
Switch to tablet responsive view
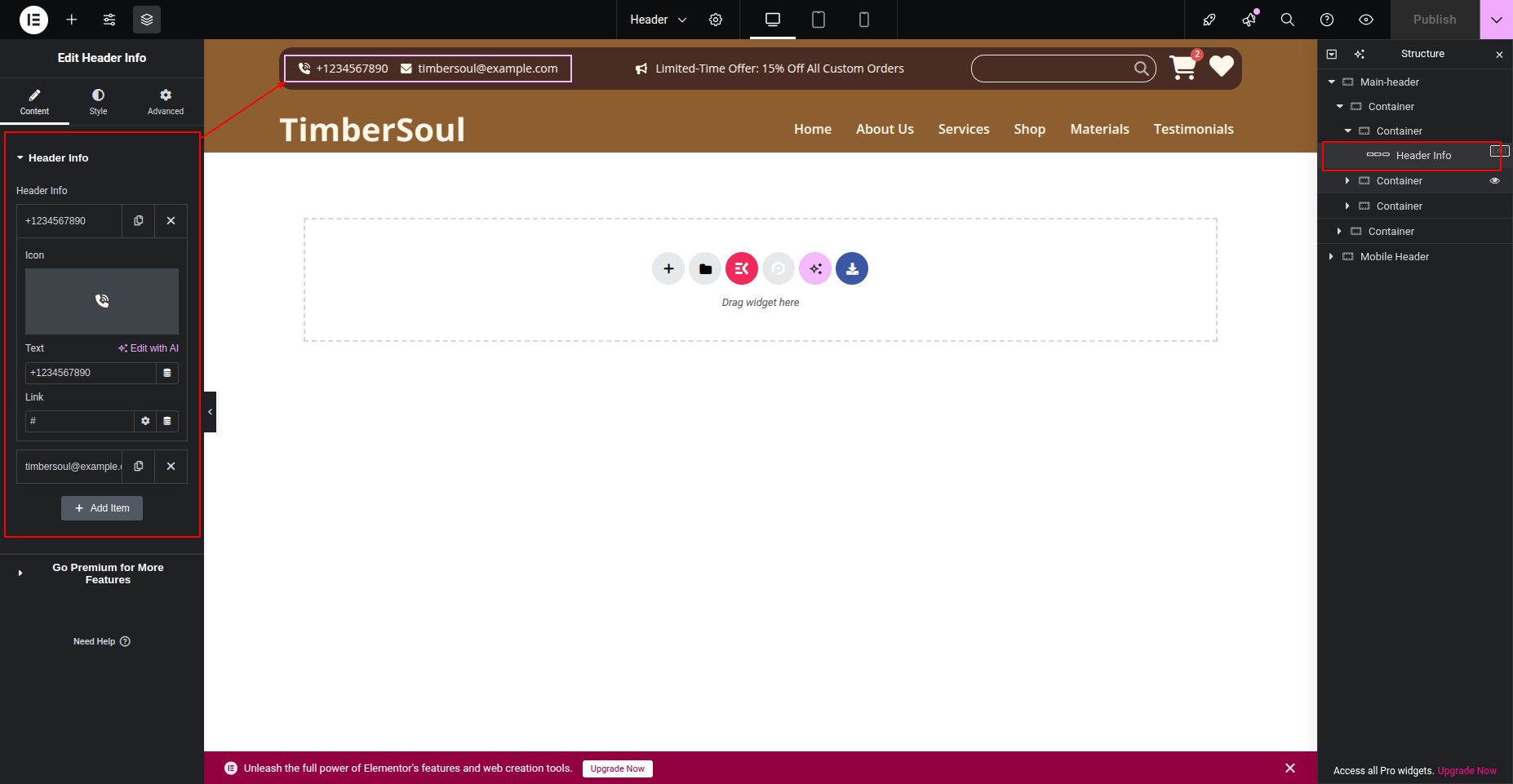click(x=819, y=20)
